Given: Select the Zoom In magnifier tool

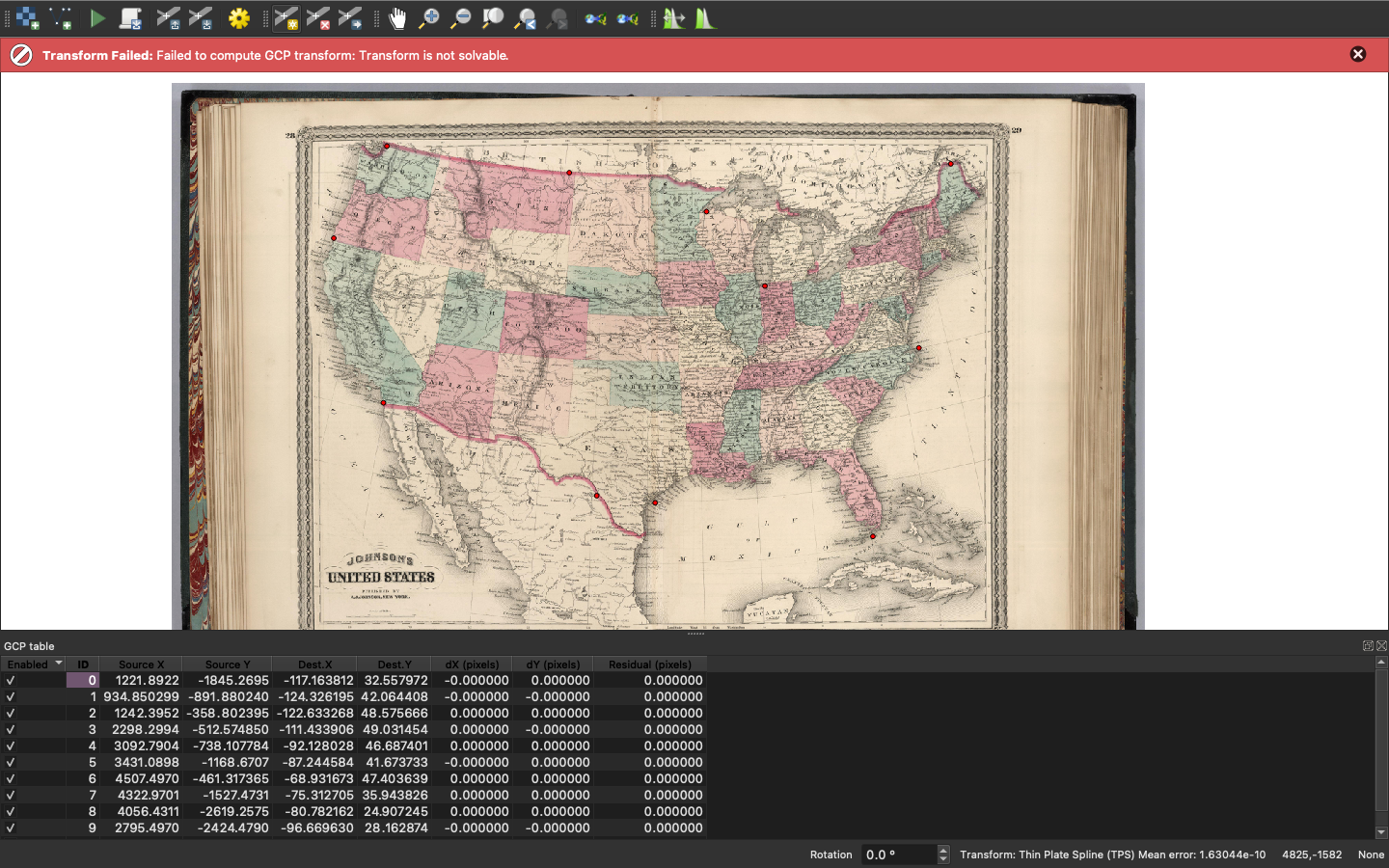Looking at the screenshot, I should click(x=429, y=18).
